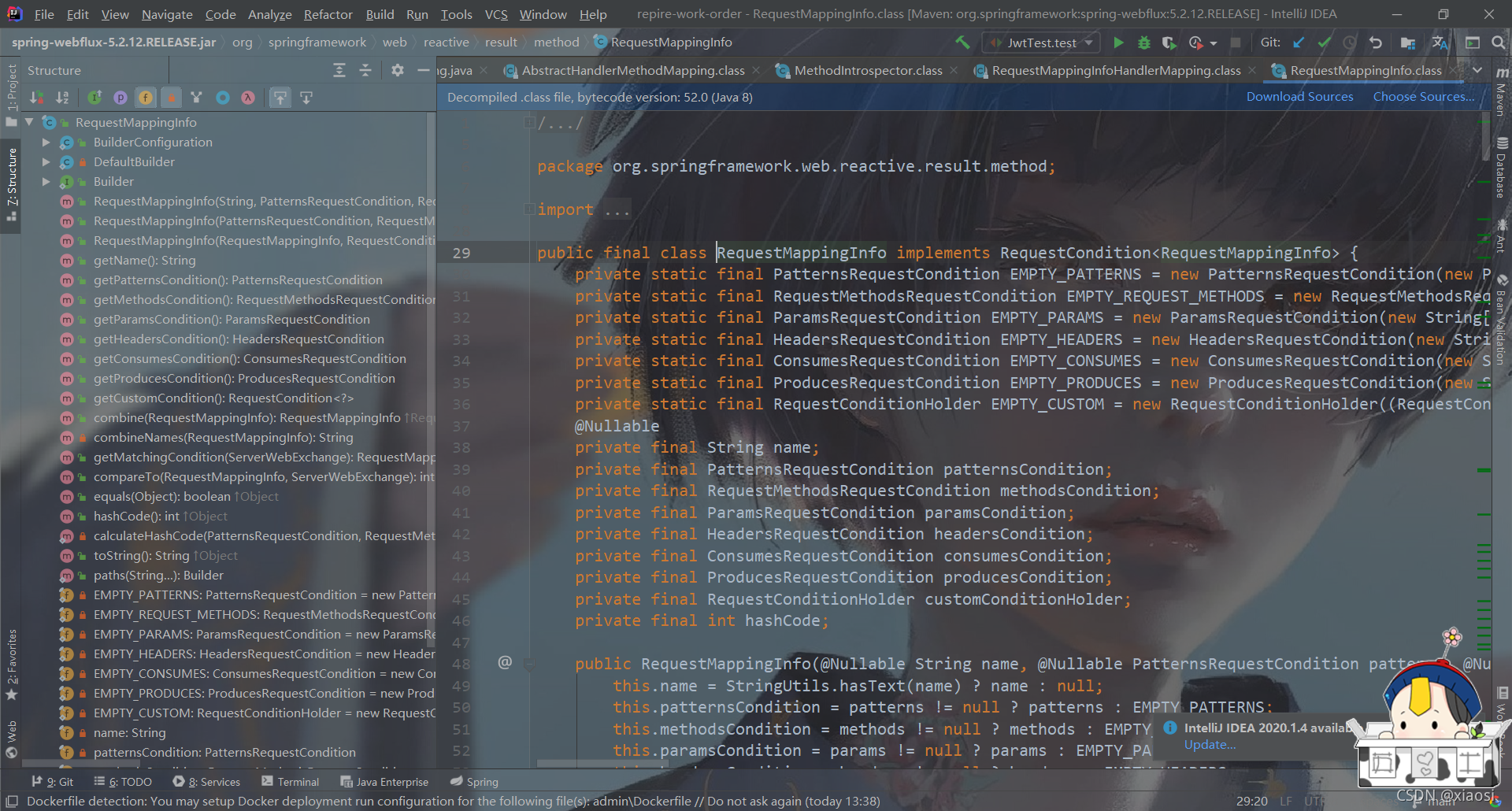Start debugging with the green bug icon
The width and height of the screenshot is (1512, 811).
point(1143,43)
